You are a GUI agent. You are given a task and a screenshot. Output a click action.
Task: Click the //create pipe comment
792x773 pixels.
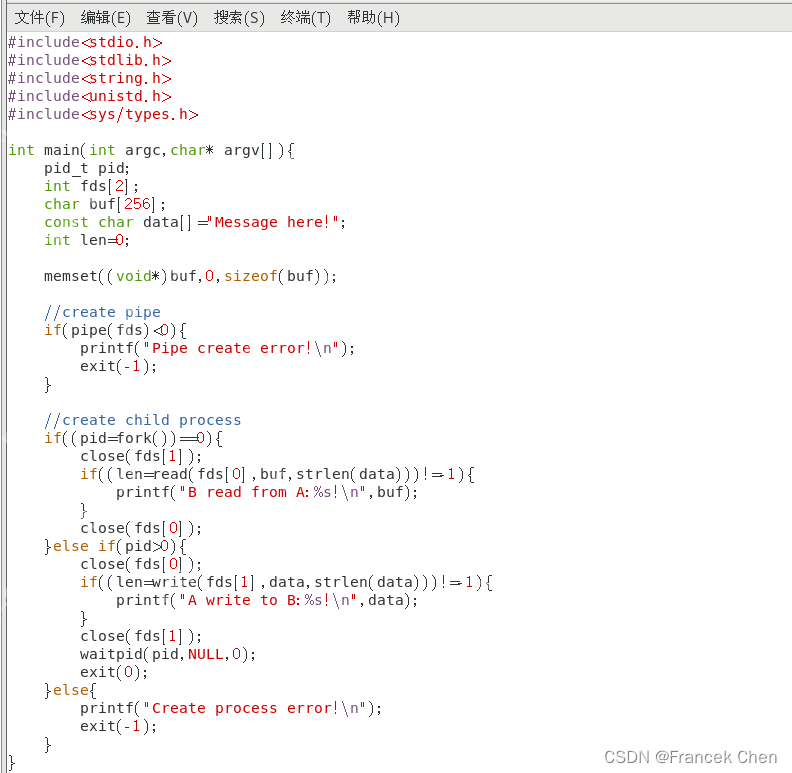103,313
